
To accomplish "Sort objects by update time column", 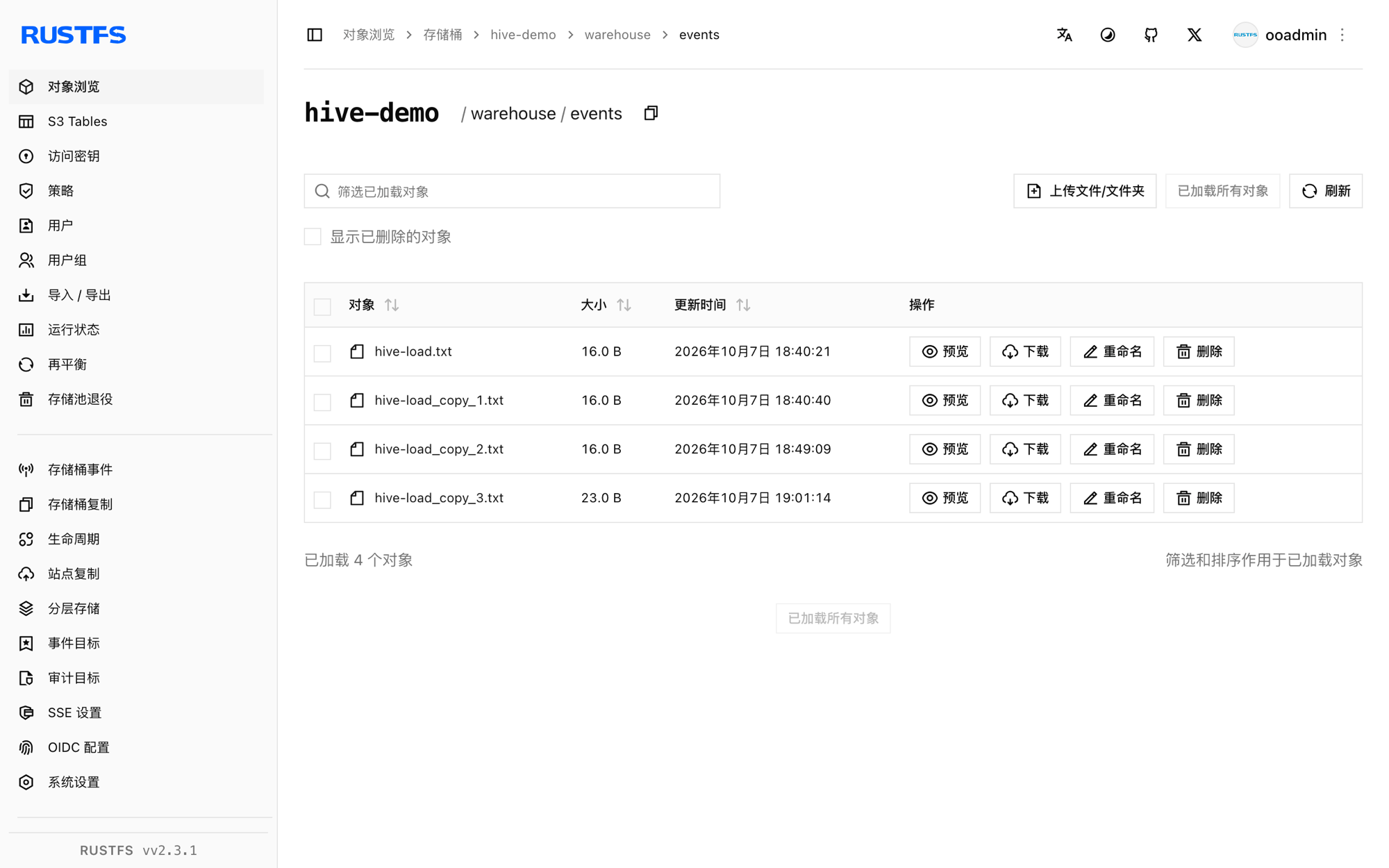I will coord(743,305).
